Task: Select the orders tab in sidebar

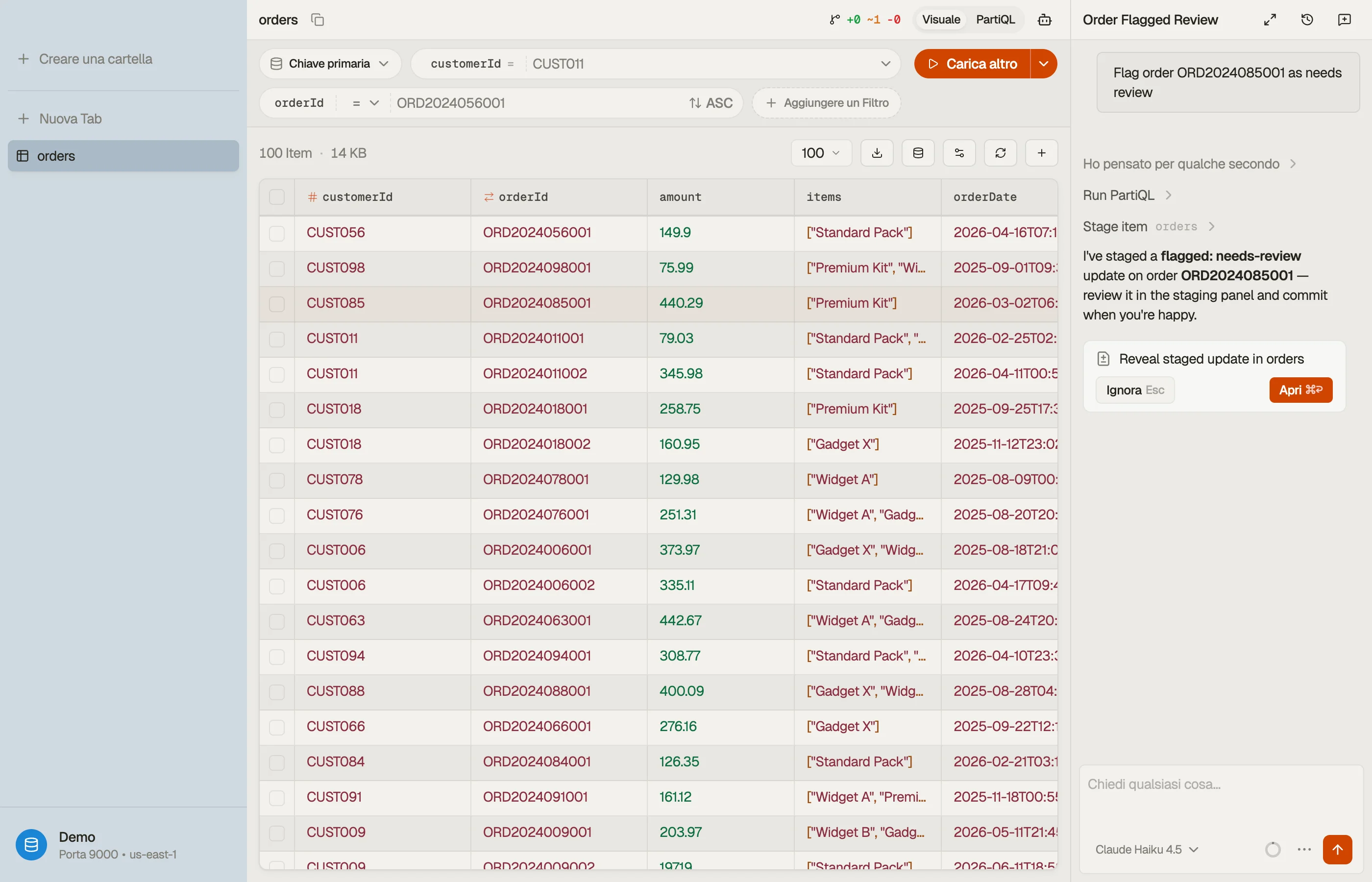Action: click(x=123, y=156)
